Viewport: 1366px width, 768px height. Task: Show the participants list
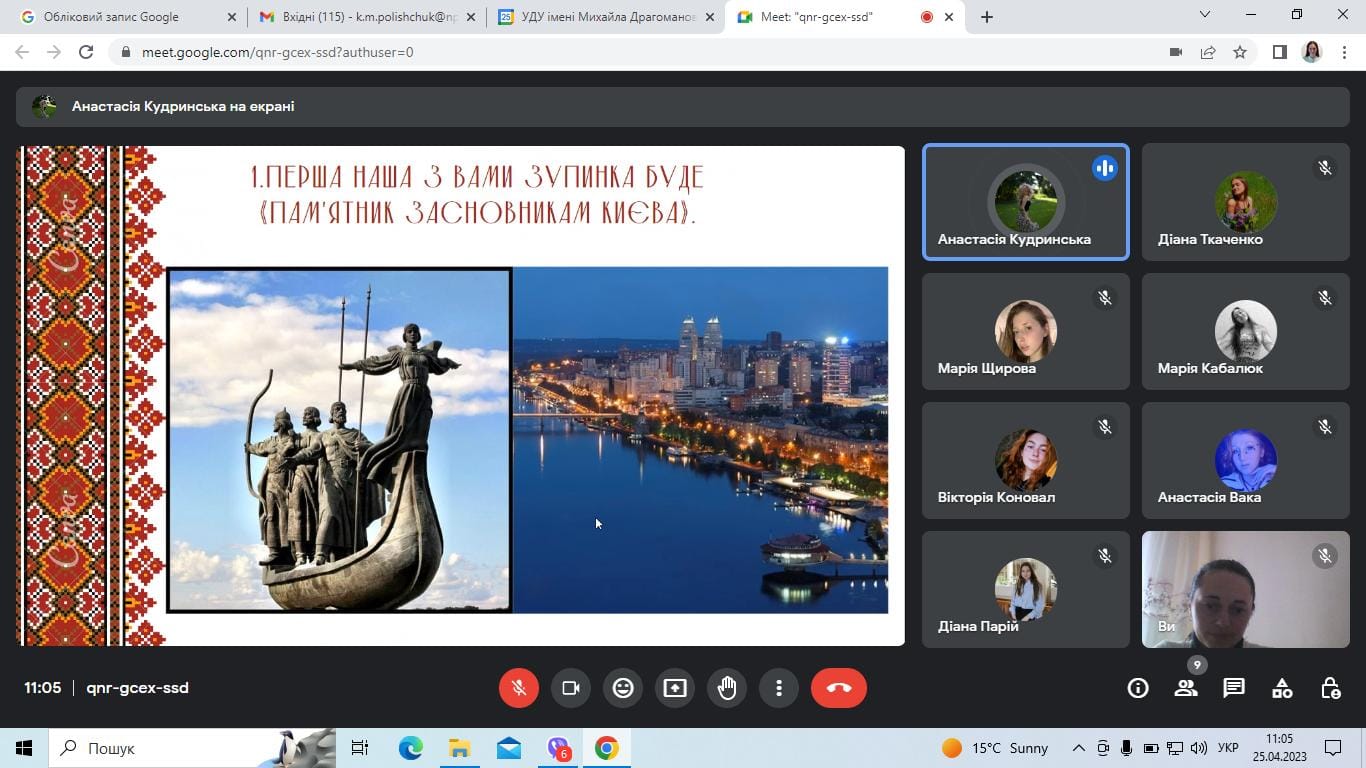(1186, 688)
